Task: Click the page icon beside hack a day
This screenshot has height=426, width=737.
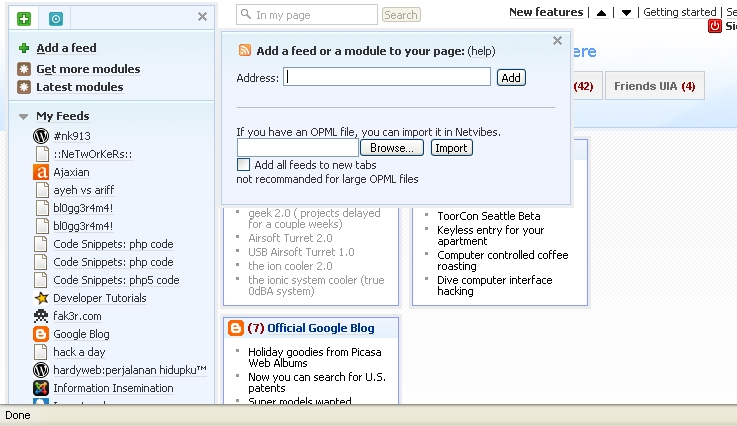Action: (x=41, y=352)
